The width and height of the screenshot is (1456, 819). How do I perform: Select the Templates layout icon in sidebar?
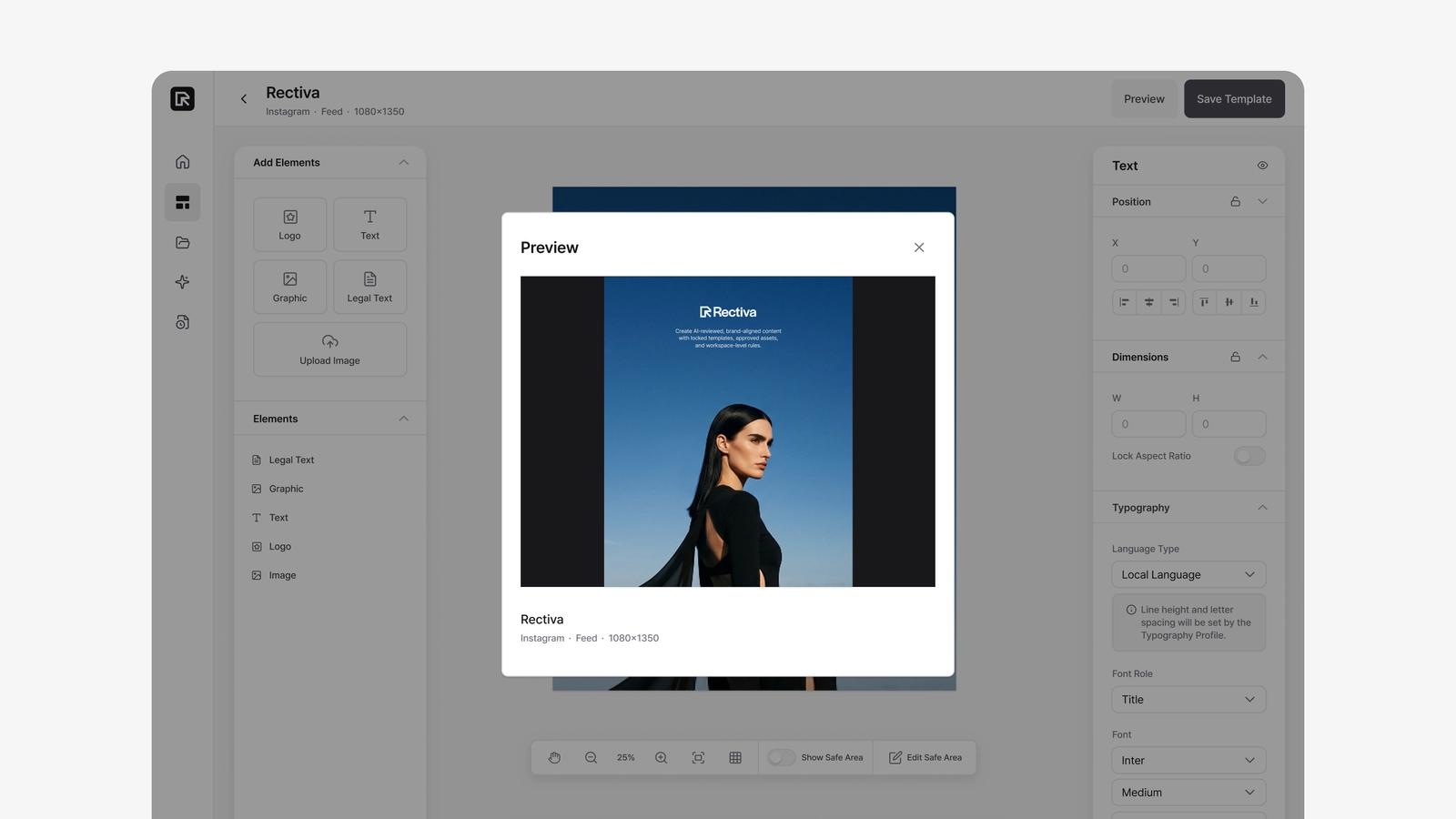pos(183,202)
